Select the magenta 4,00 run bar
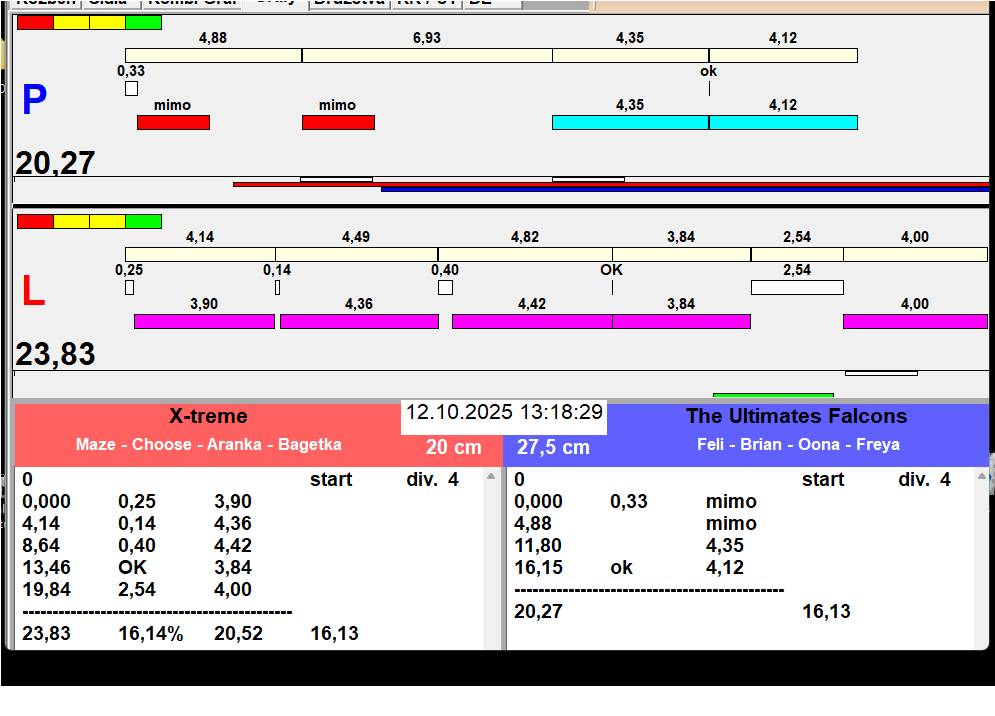Screen dimensions: 995x716 pos(914,321)
